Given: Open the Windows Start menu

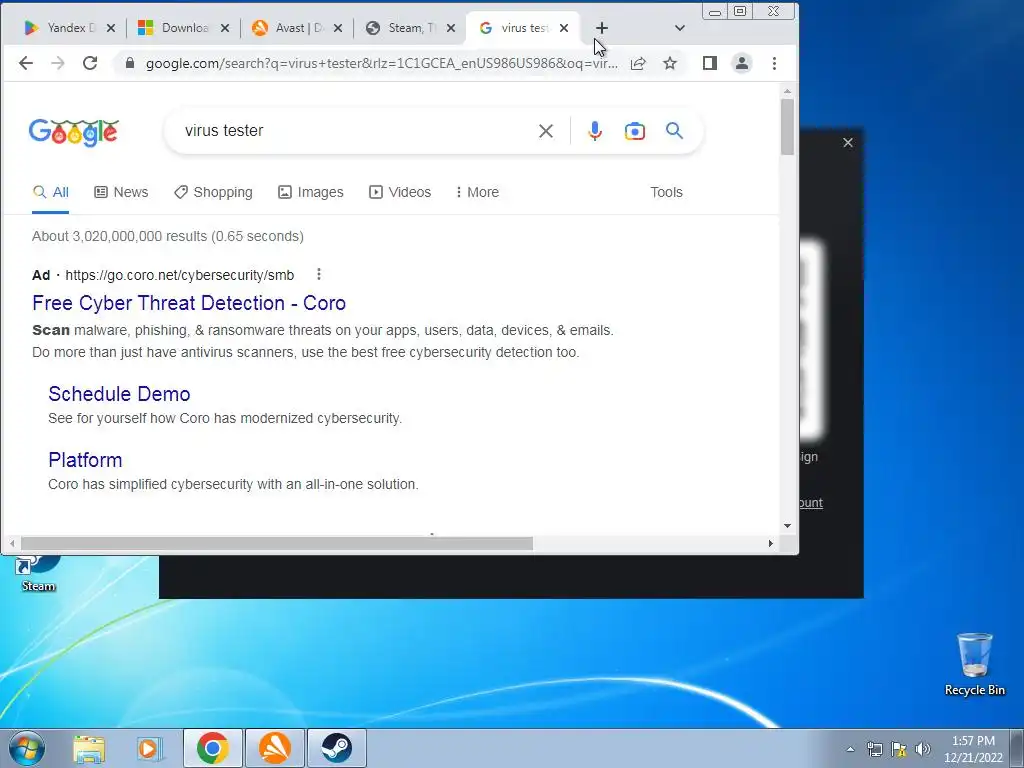Looking at the screenshot, I should click(x=26, y=748).
